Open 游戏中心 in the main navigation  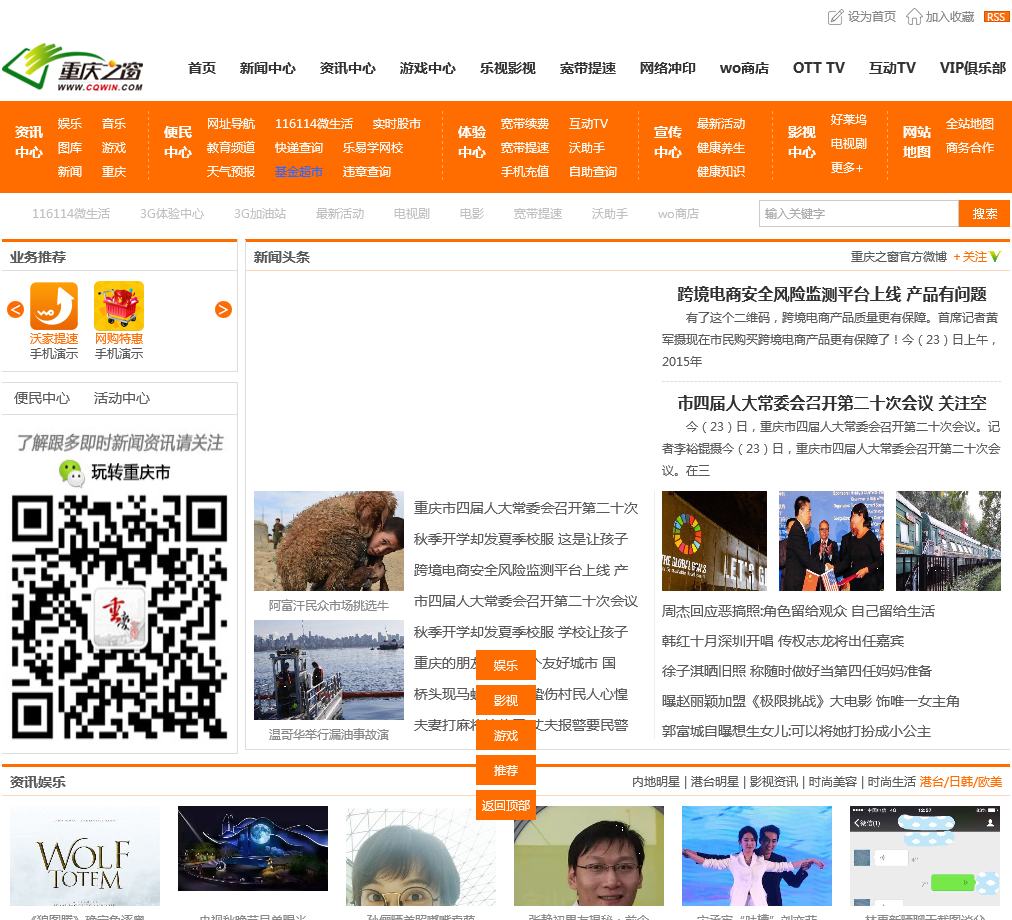click(427, 68)
